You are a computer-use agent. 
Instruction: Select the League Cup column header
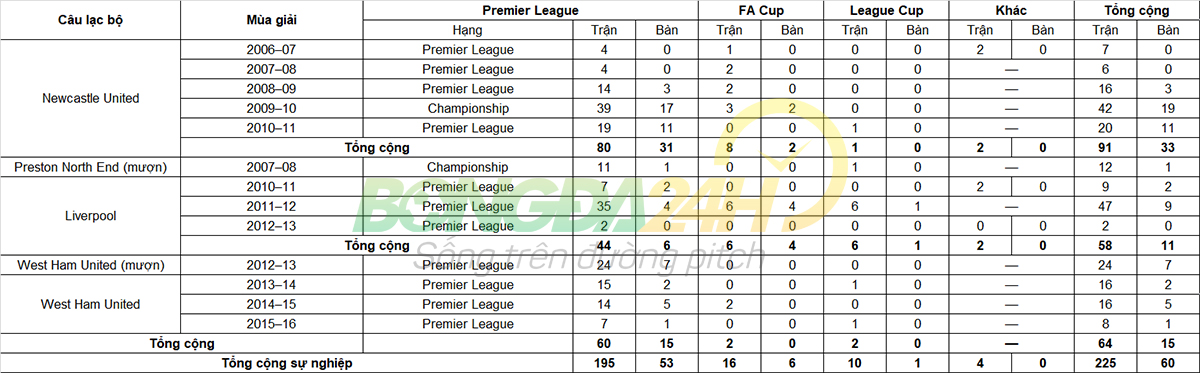(x=885, y=10)
